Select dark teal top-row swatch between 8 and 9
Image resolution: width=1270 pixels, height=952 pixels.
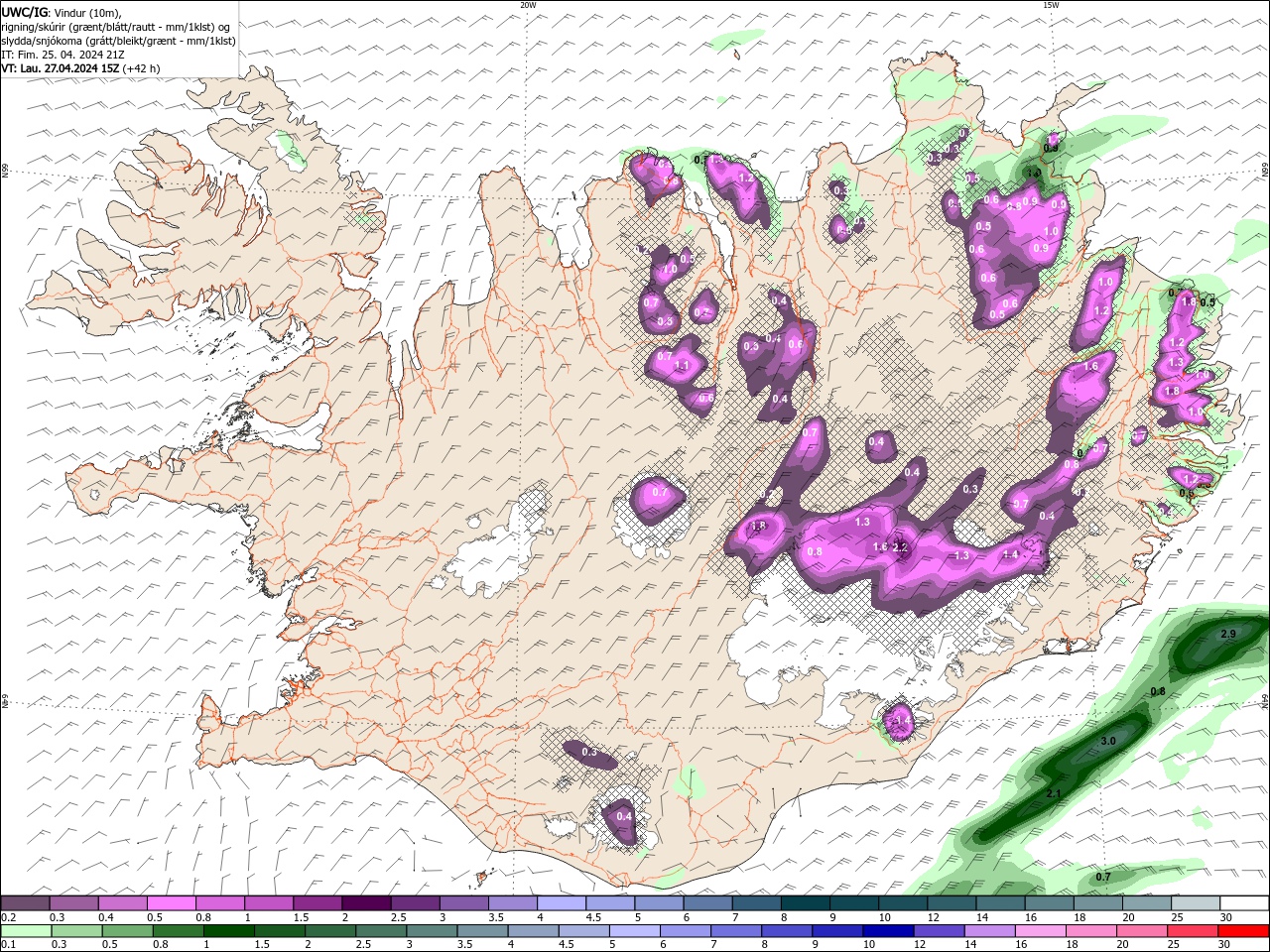(805, 903)
